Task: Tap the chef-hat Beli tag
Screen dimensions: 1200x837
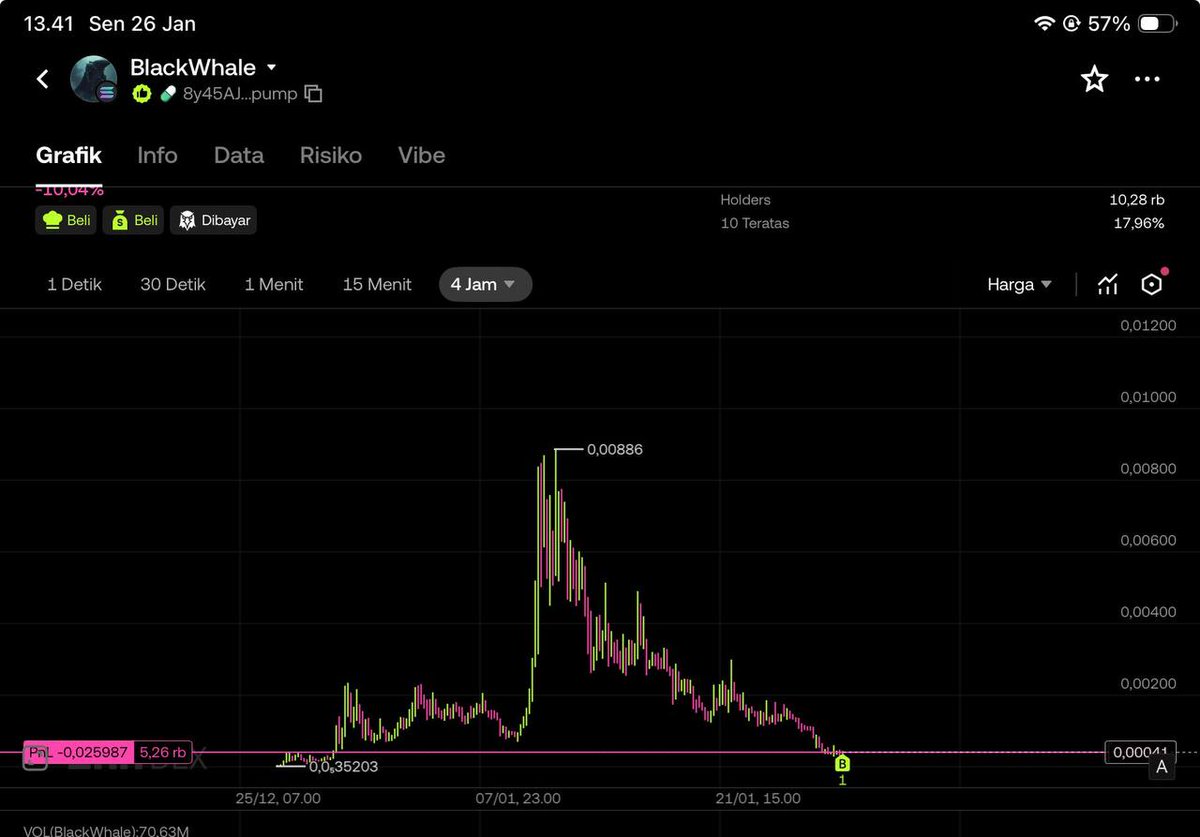Action: coord(66,220)
